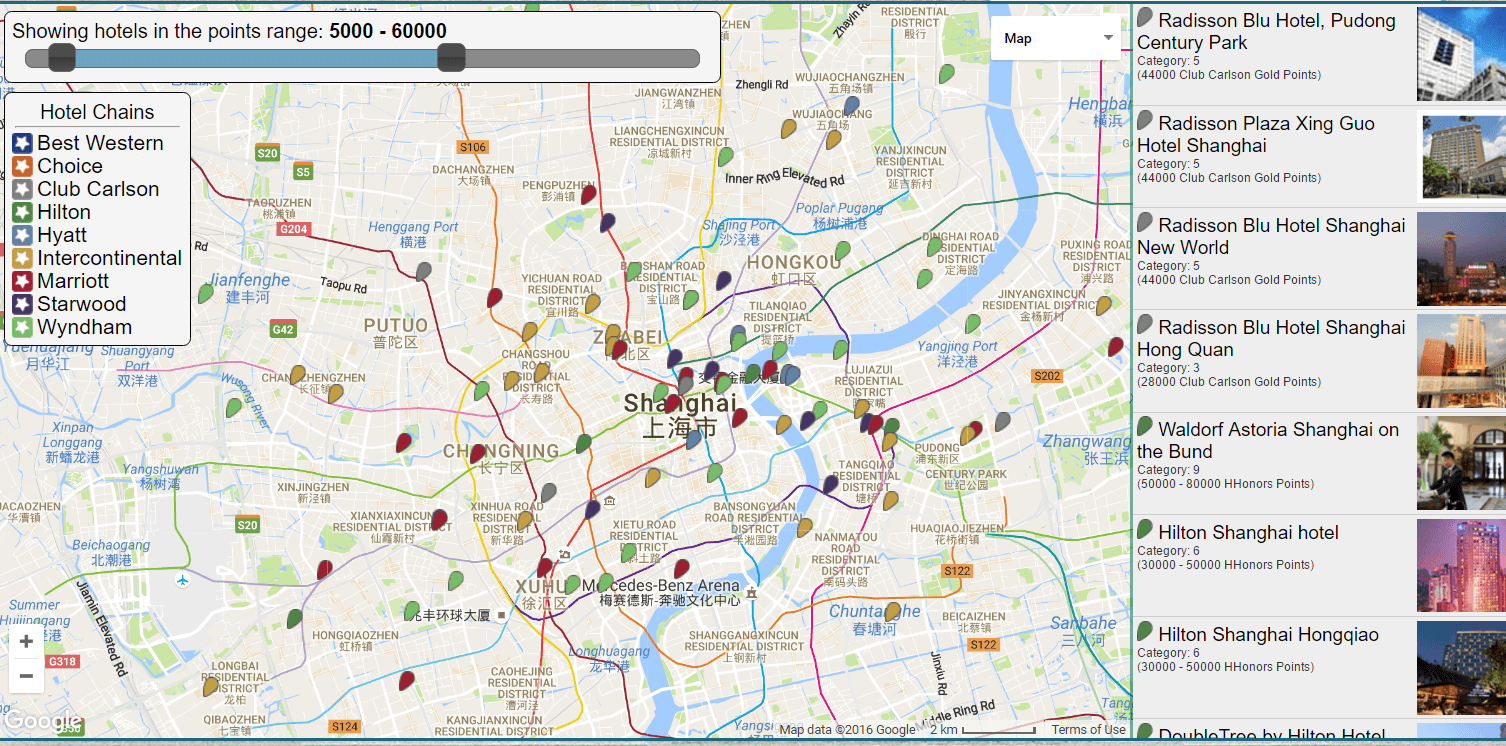The height and width of the screenshot is (746, 1506).
Task: Click the Intercontinental star icon in legend
Action: pos(22,259)
